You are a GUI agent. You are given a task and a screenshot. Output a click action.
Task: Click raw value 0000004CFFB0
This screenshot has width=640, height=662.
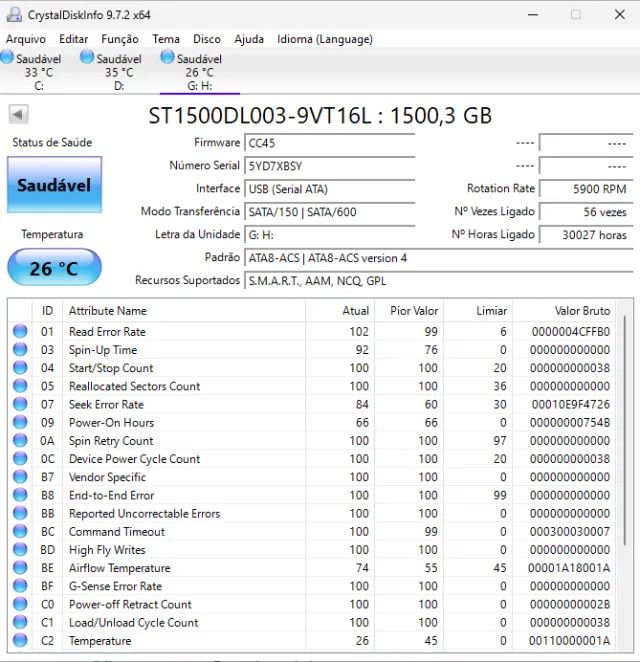(571, 331)
